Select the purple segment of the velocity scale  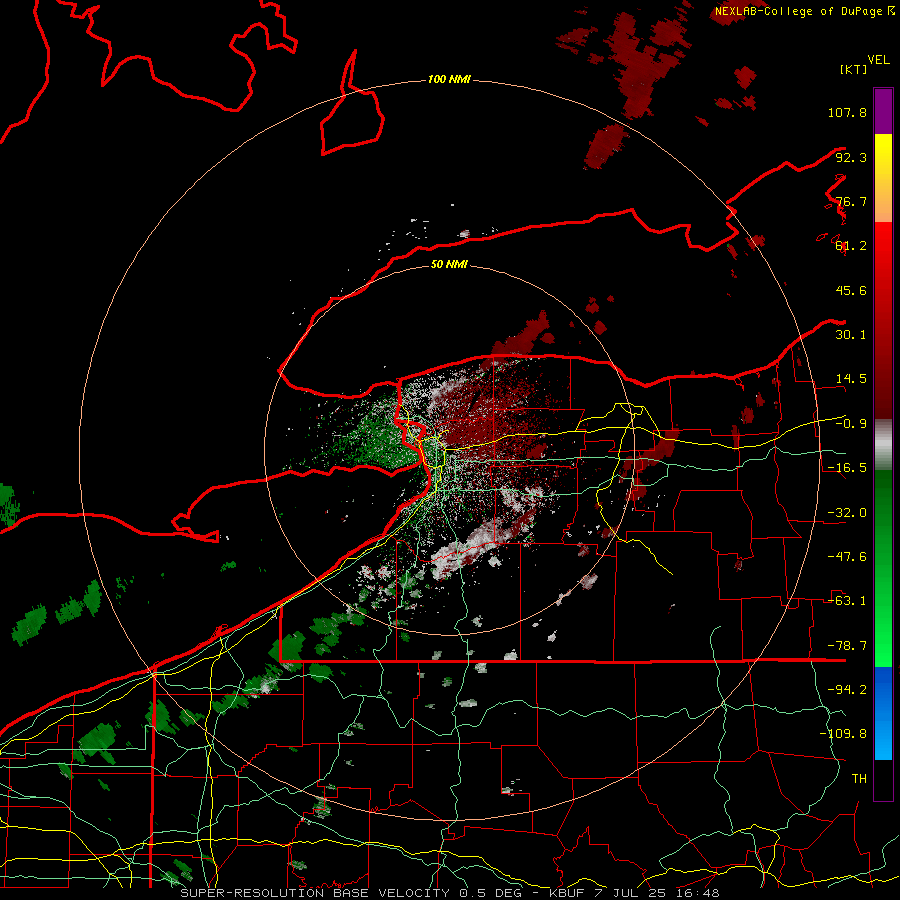pyautogui.click(x=883, y=111)
